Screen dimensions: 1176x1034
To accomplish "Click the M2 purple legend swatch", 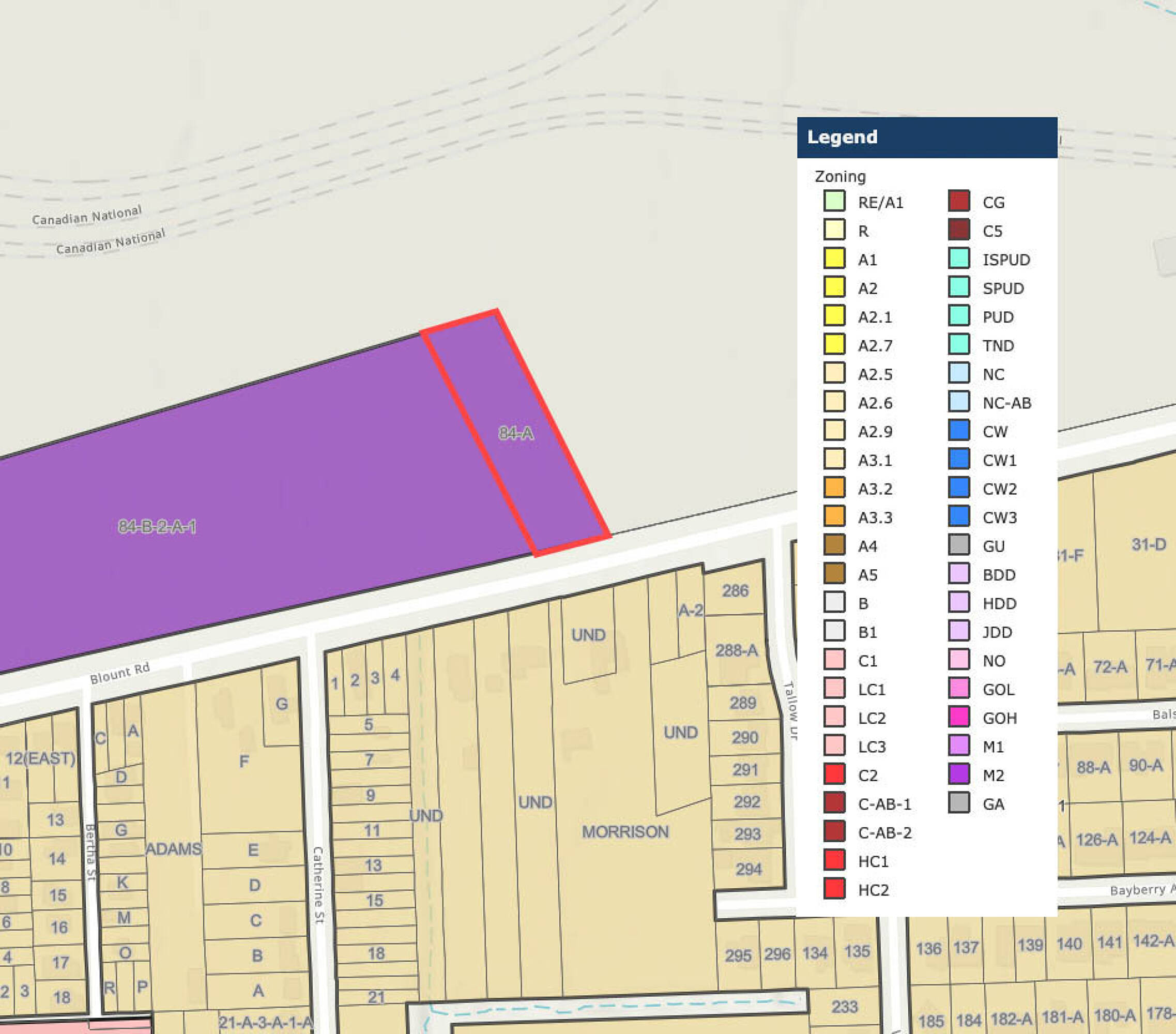I will 958,774.
